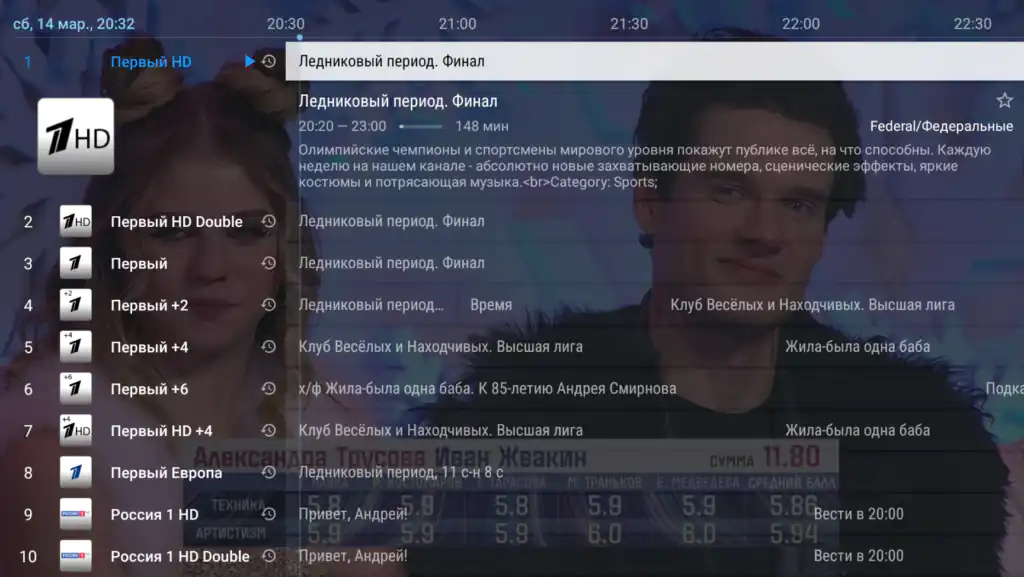
Task: Open archive icon for Первый +6
Action: tap(268, 388)
